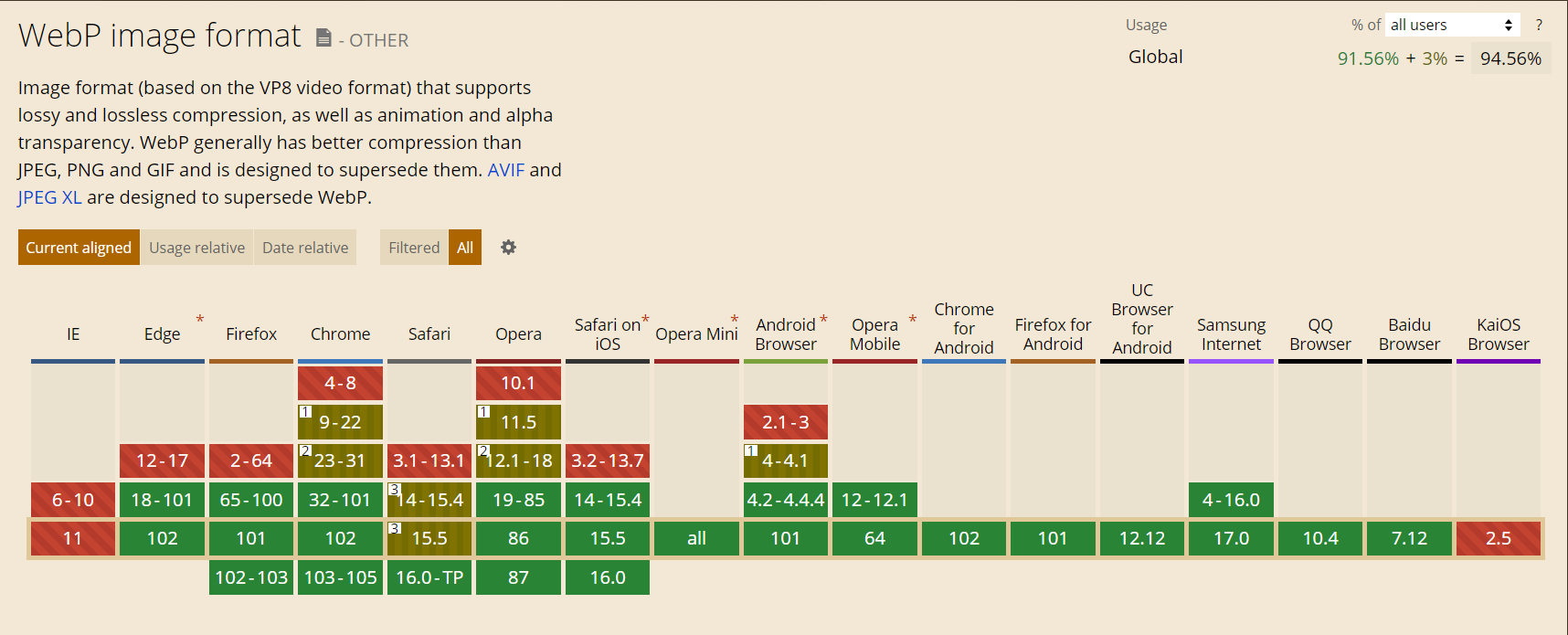Screen dimensions: 1568x635
Task: Select the Date relative tab
Action: click(305, 248)
